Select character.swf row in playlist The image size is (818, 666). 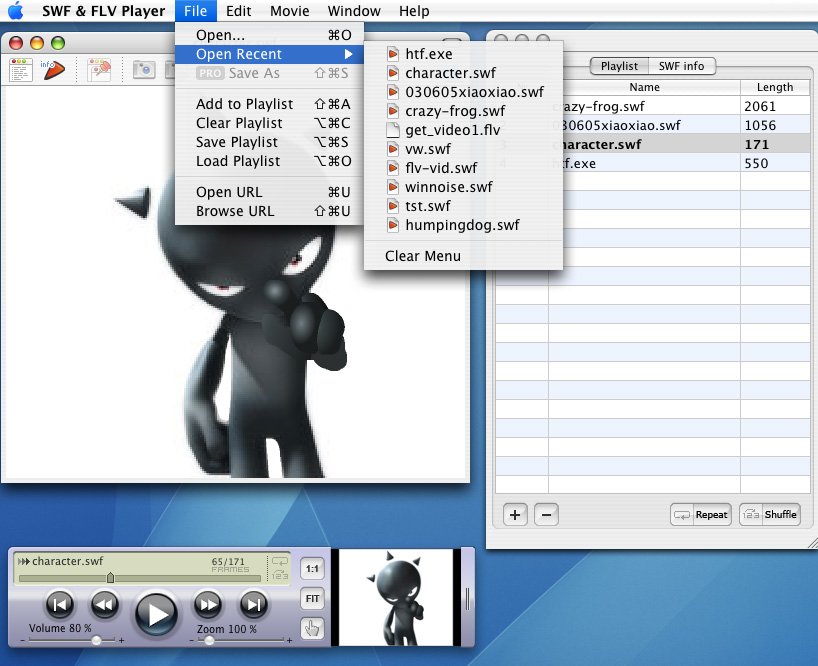(x=652, y=144)
